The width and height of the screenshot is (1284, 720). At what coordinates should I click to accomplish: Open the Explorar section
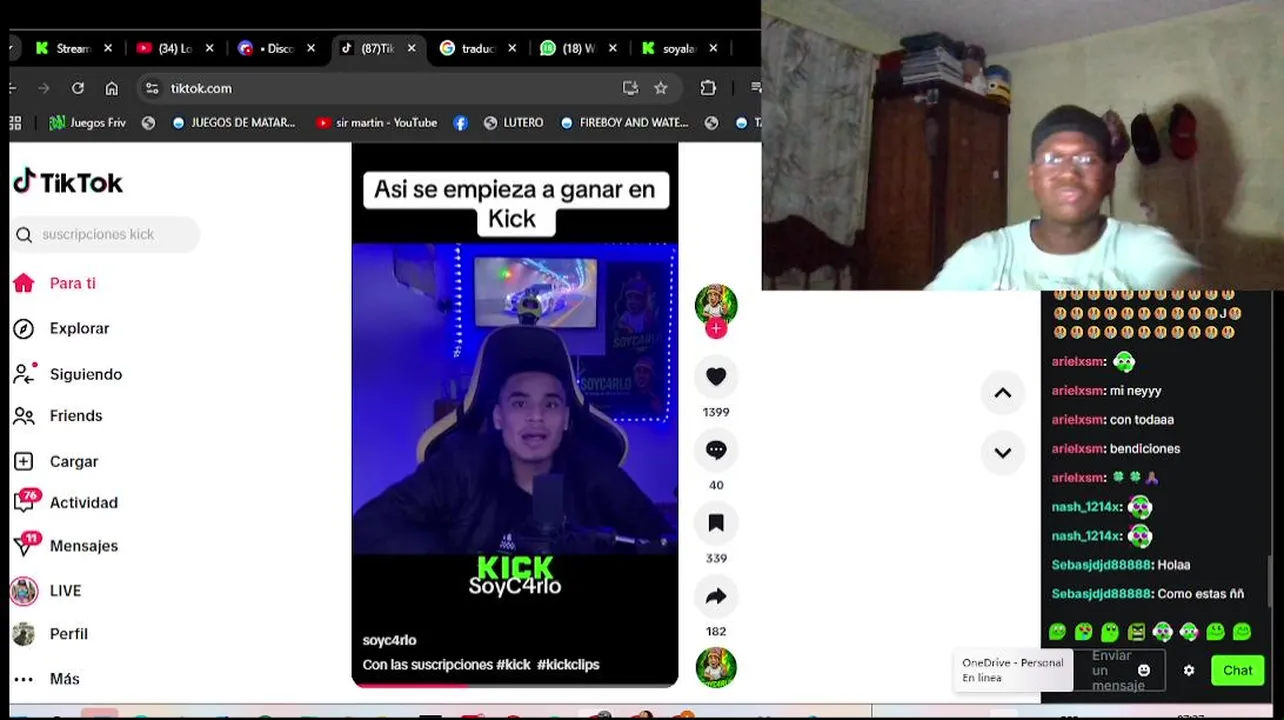[x=61, y=328]
